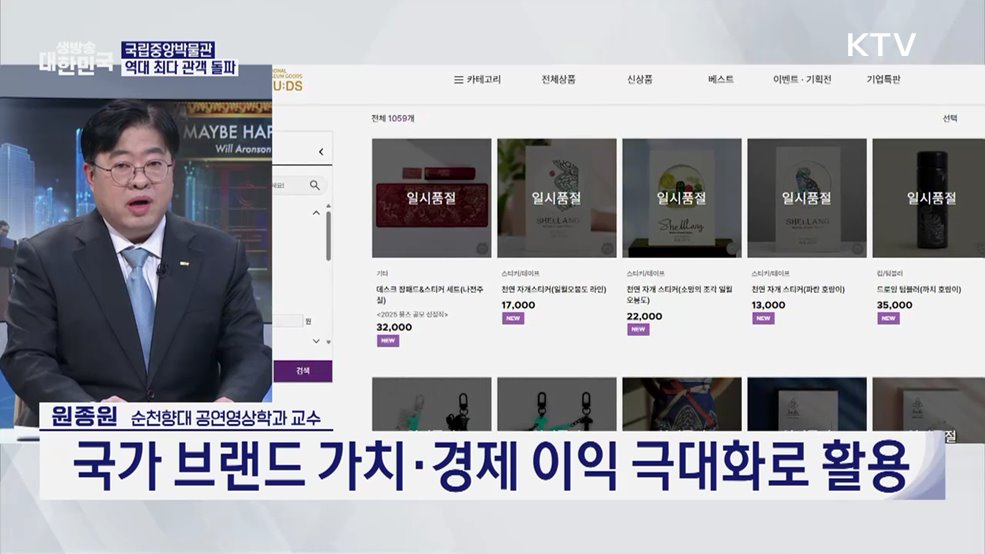Click NEW badge under 17,000 price
This screenshot has height=554, width=985.
coord(513,318)
